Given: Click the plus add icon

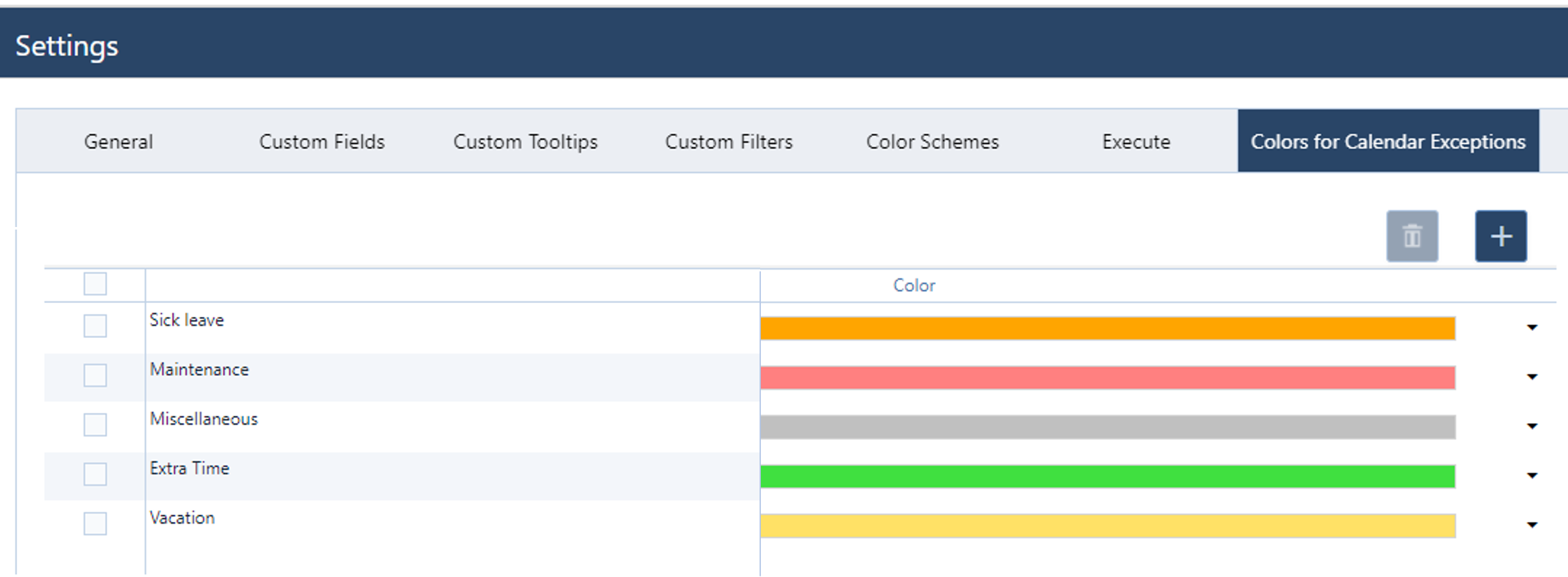Looking at the screenshot, I should (x=1501, y=237).
